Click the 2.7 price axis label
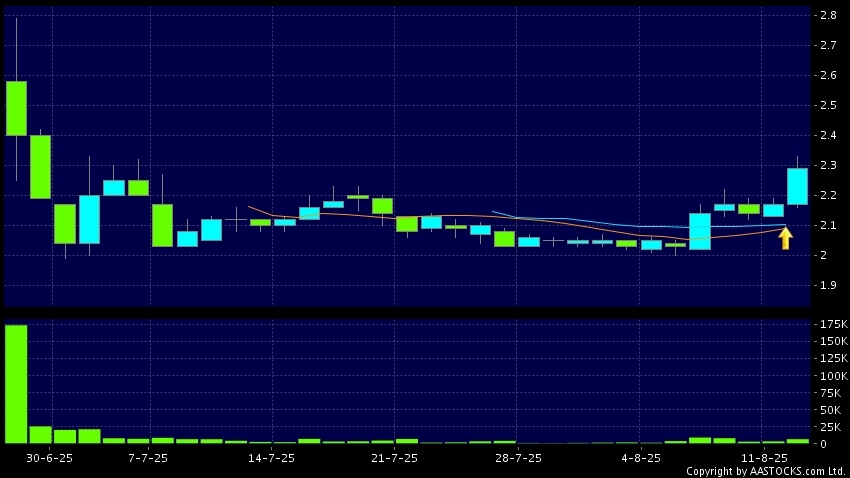Image resolution: width=850 pixels, height=478 pixels. 828,45
